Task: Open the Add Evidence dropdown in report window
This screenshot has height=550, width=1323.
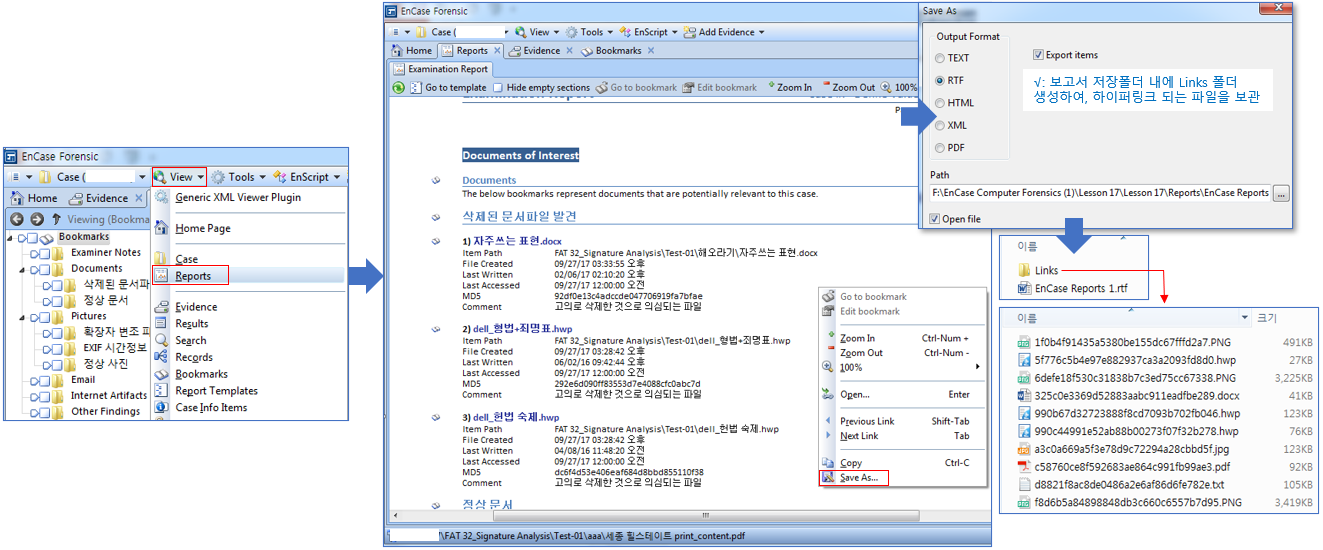Action: pos(726,32)
